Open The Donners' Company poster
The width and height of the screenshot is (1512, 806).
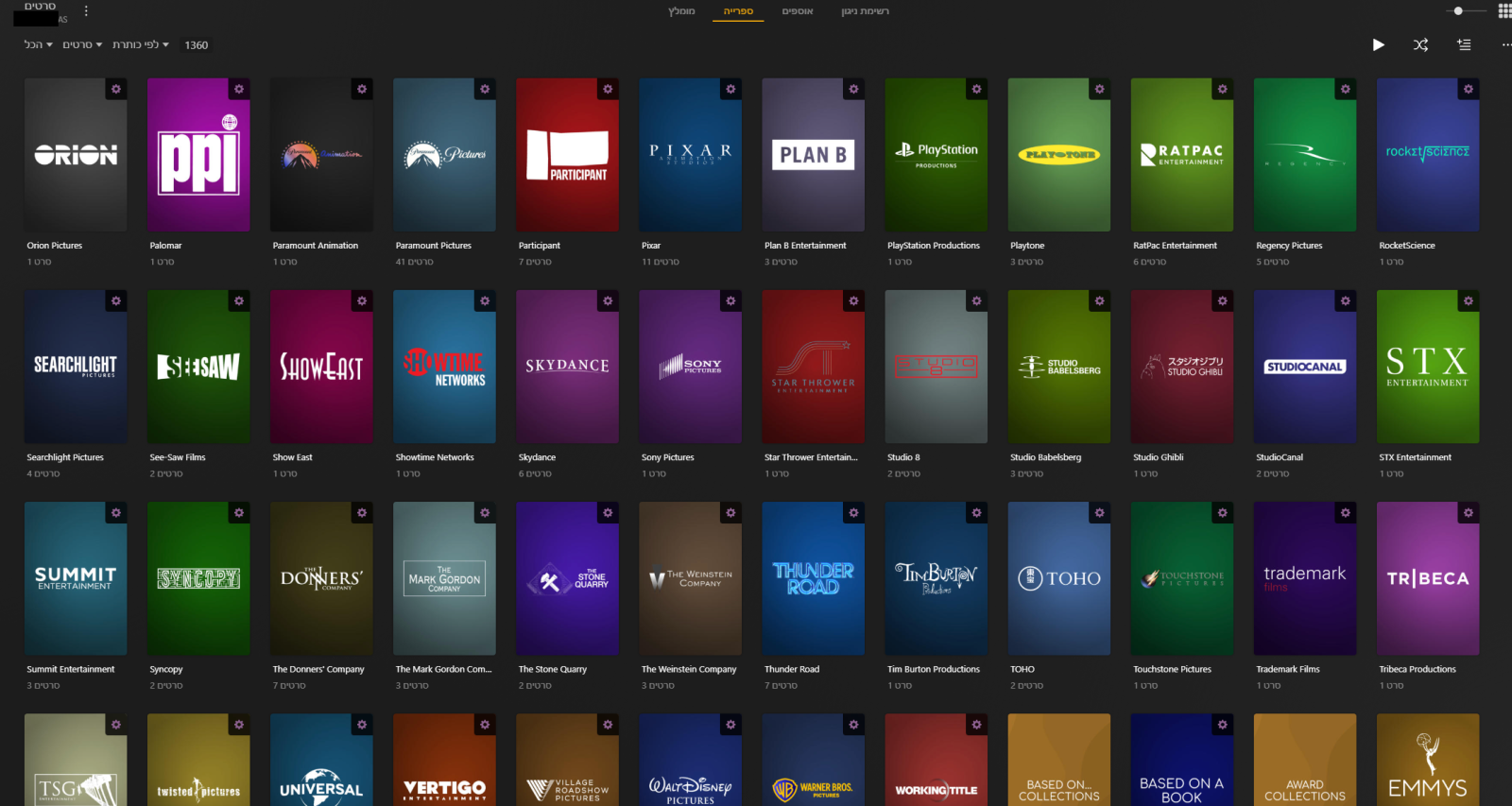(321, 578)
